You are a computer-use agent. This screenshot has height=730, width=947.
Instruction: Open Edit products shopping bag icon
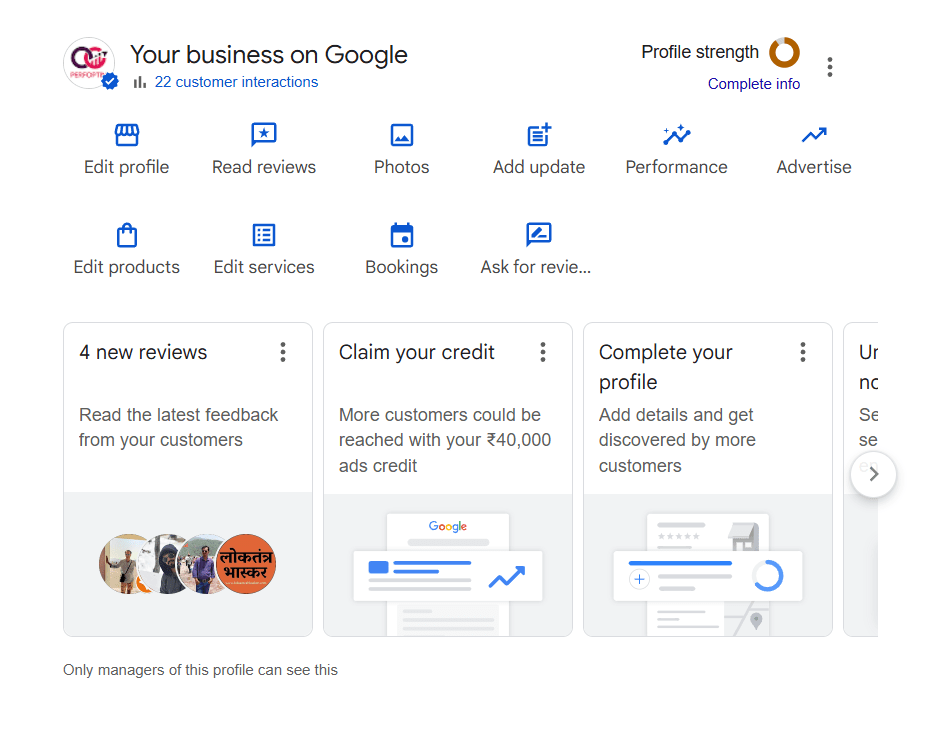127,235
